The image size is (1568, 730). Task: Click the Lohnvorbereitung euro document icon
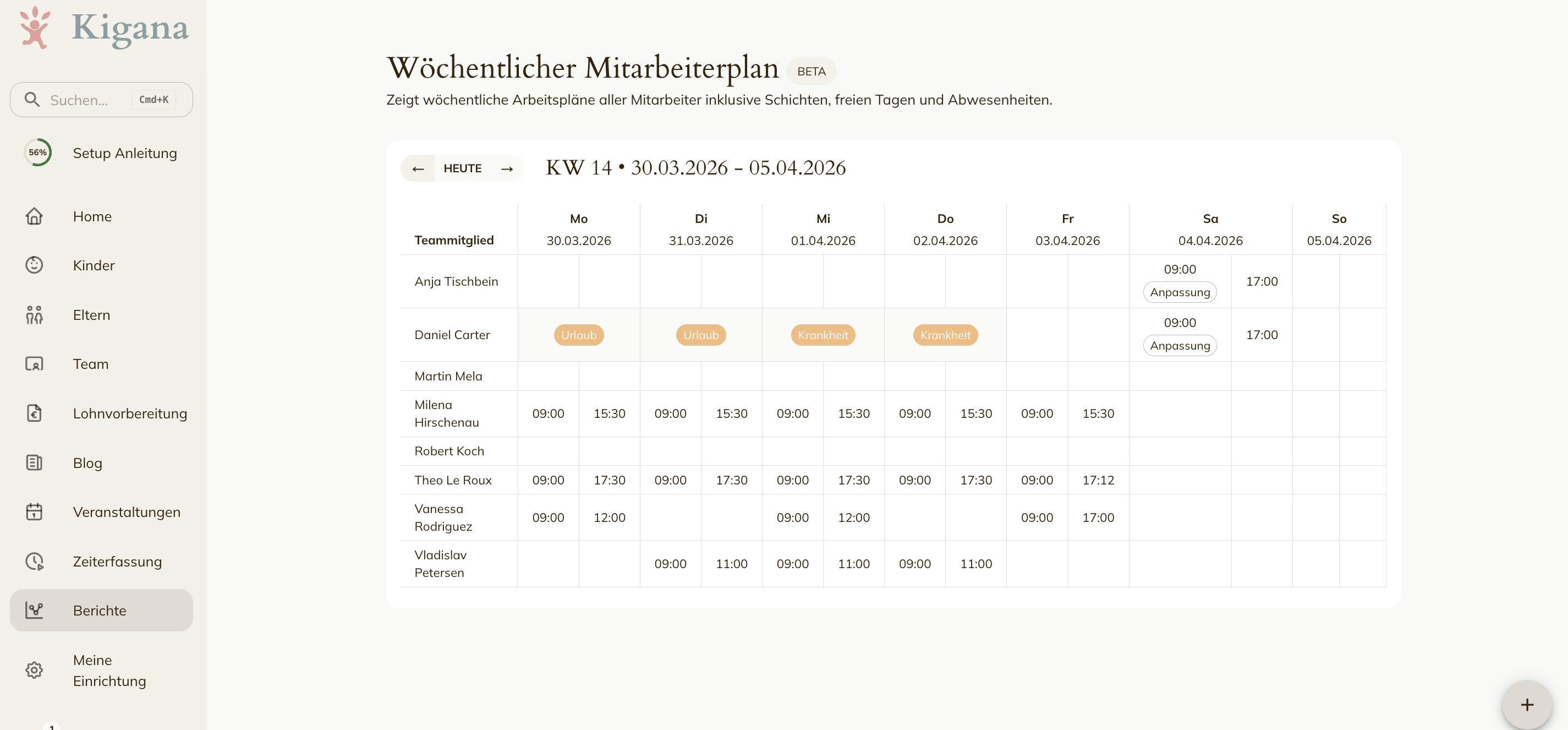click(x=34, y=413)
